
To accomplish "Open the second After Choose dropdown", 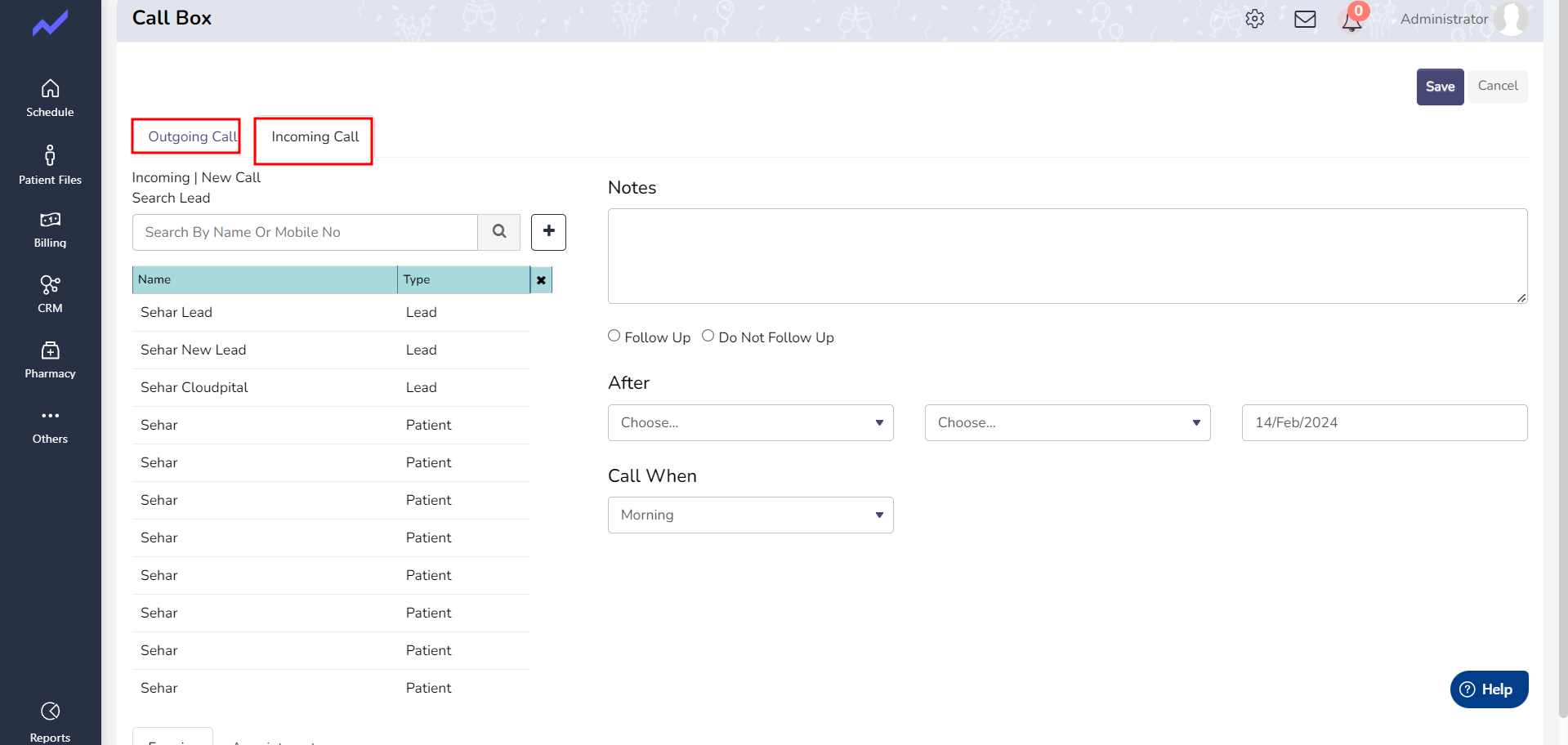I will 1068,422.
